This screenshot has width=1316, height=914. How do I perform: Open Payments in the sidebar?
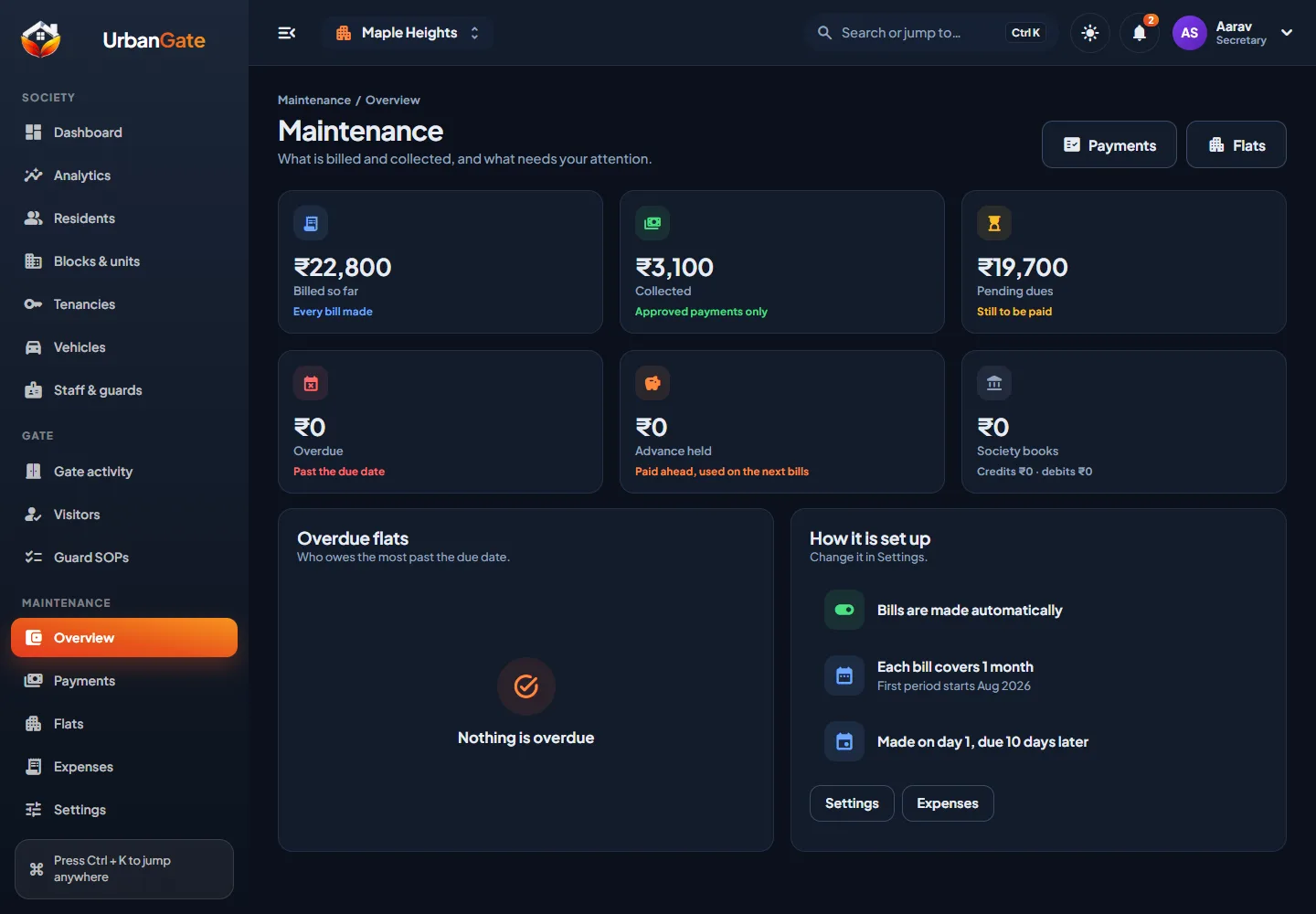pos(124,681)
